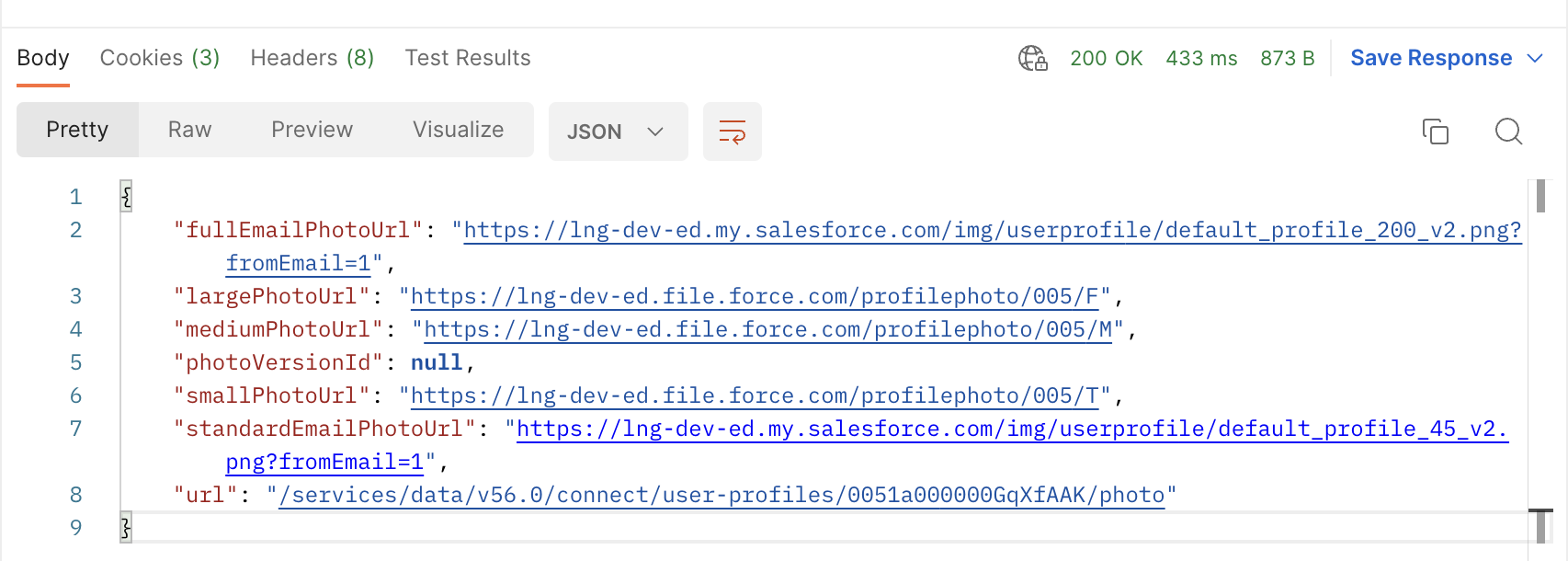Toggle the word wrap icon
Viewport: 1568px width, 561px height.
[x=732, y=132]
